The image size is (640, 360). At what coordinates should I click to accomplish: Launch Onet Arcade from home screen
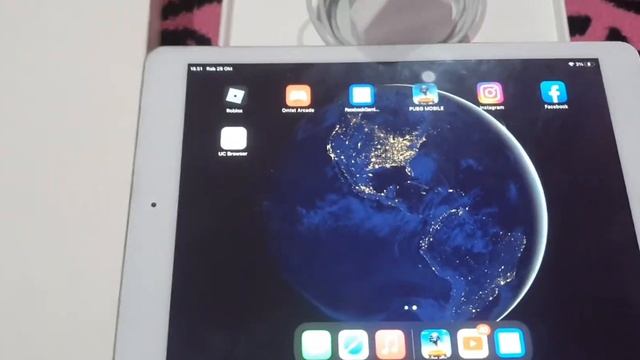(x=298, y=96)
